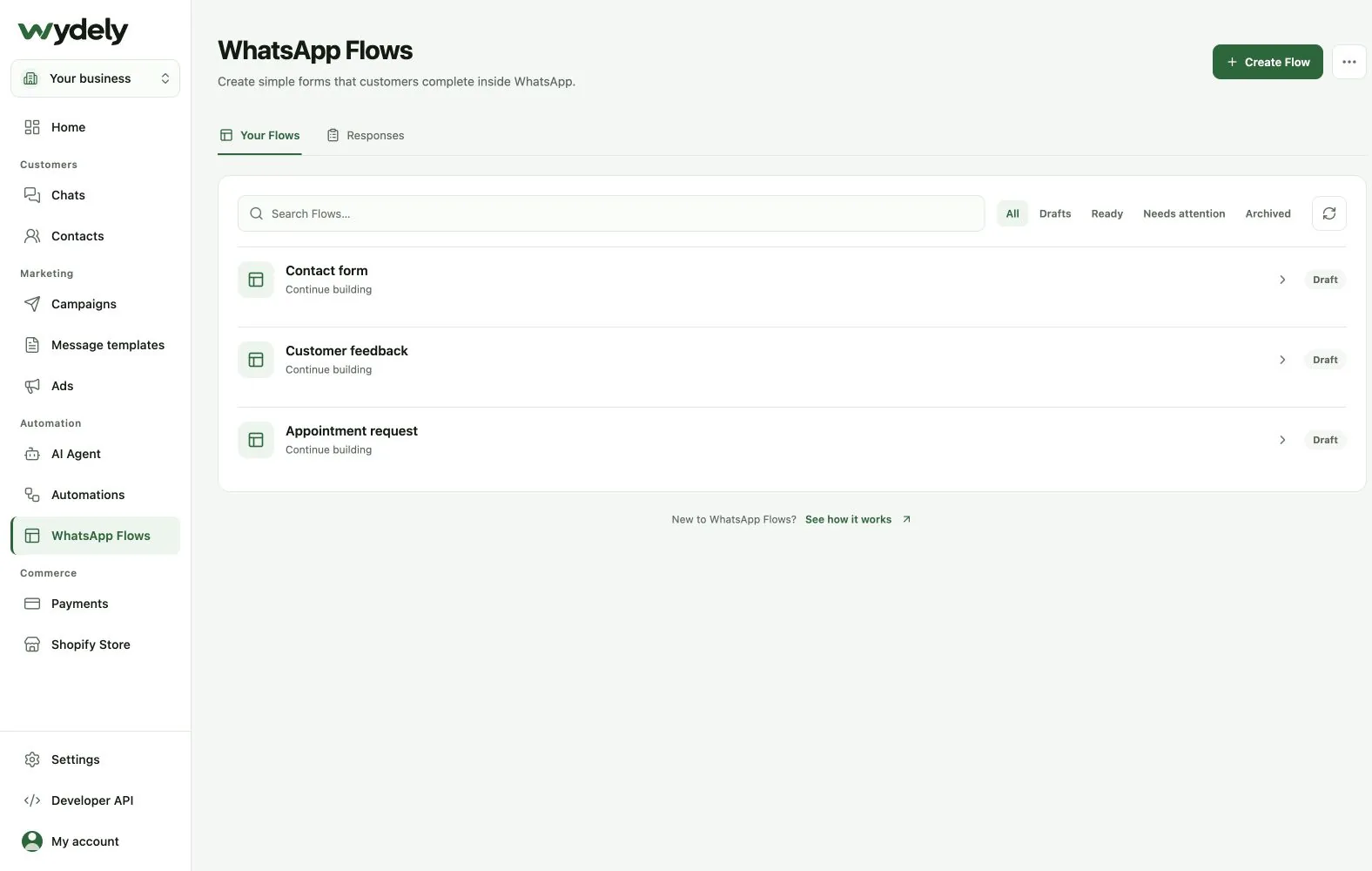Click the Message templates document icon

pyautogui.click(x=32, y=345)
